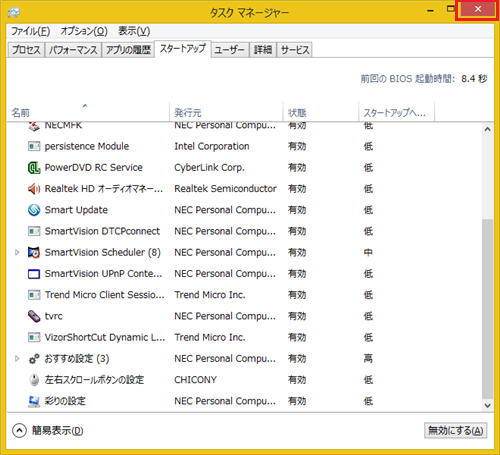Switch to the アプリの履歴 tab
The width and height of the screenshot is (500, 455).
pos(128,50)
